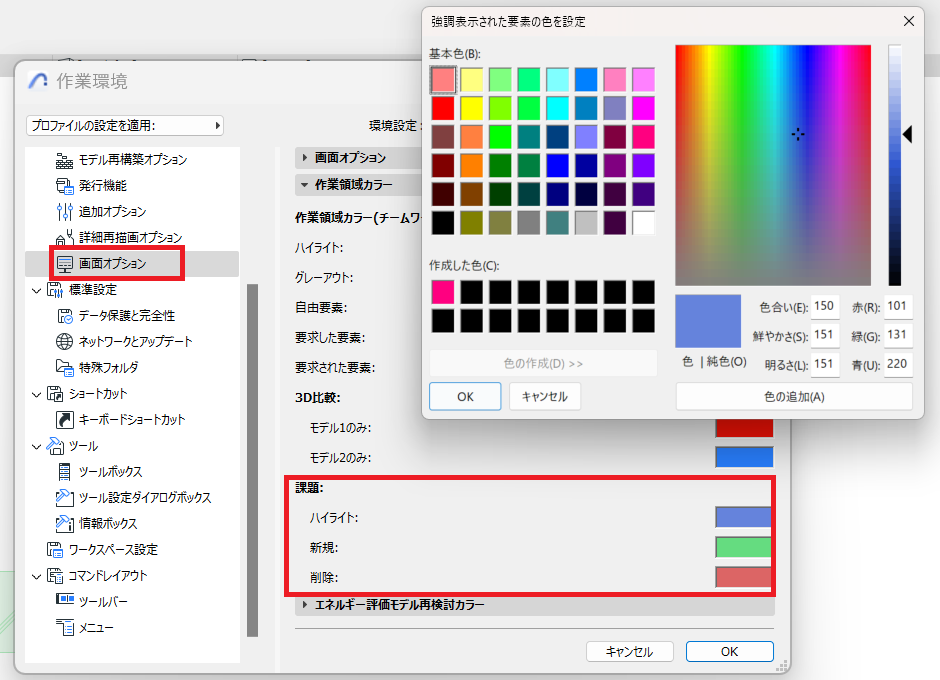Click the 特殊フォルダ folder icon
This screenshot has width=940, height=680.
(64, 368)
